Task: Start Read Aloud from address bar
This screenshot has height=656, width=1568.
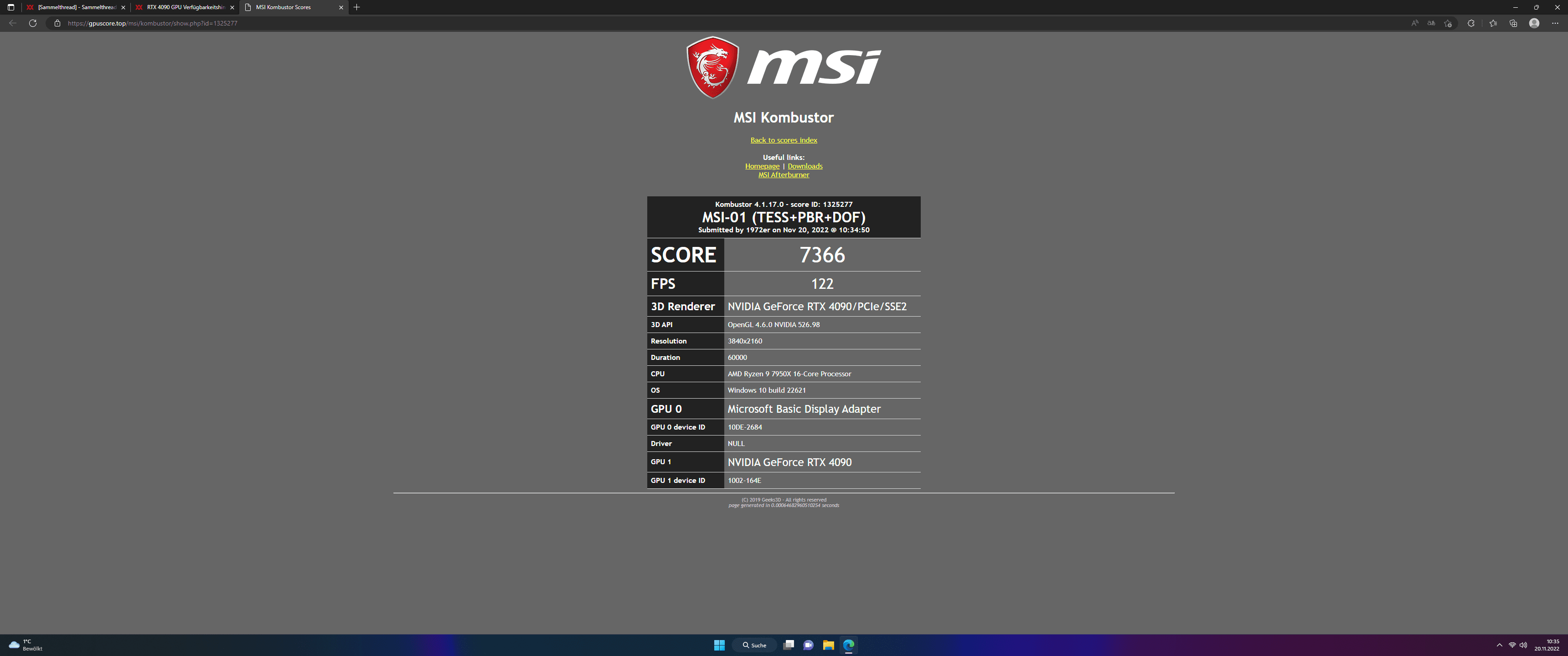Action: tap(1414, 23)
